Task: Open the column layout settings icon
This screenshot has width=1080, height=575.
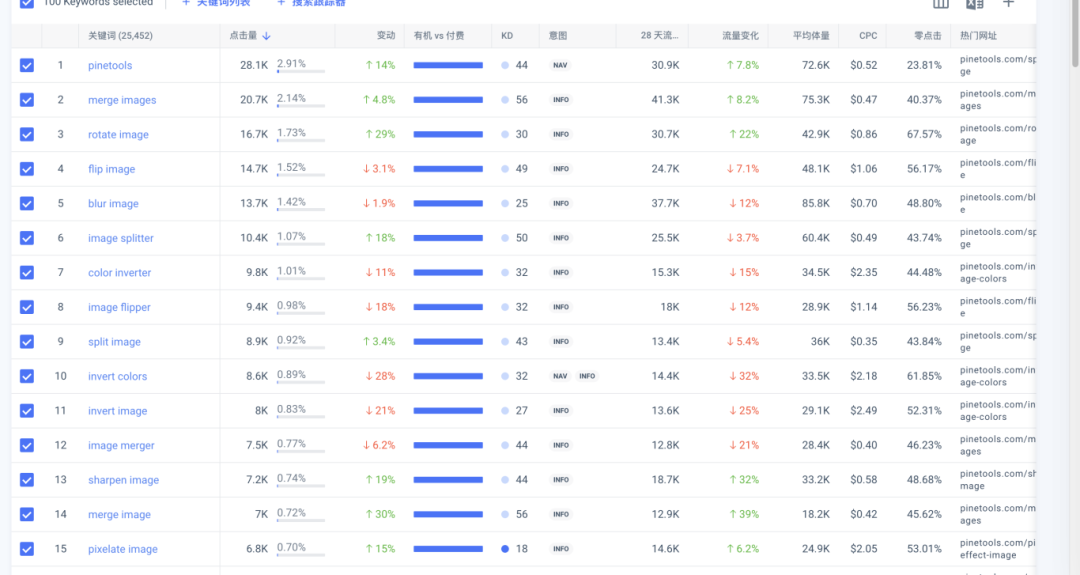Action: [x=941, y=4]
